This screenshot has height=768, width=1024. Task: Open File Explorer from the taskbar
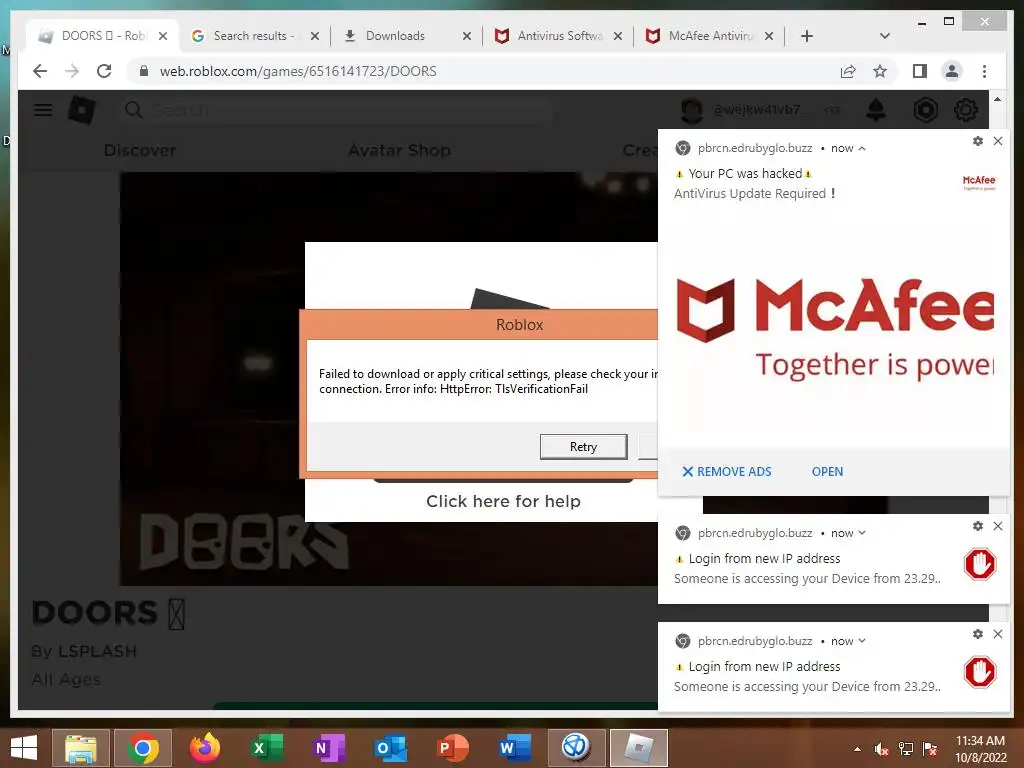pyautogui.click(x=81, y=748)
